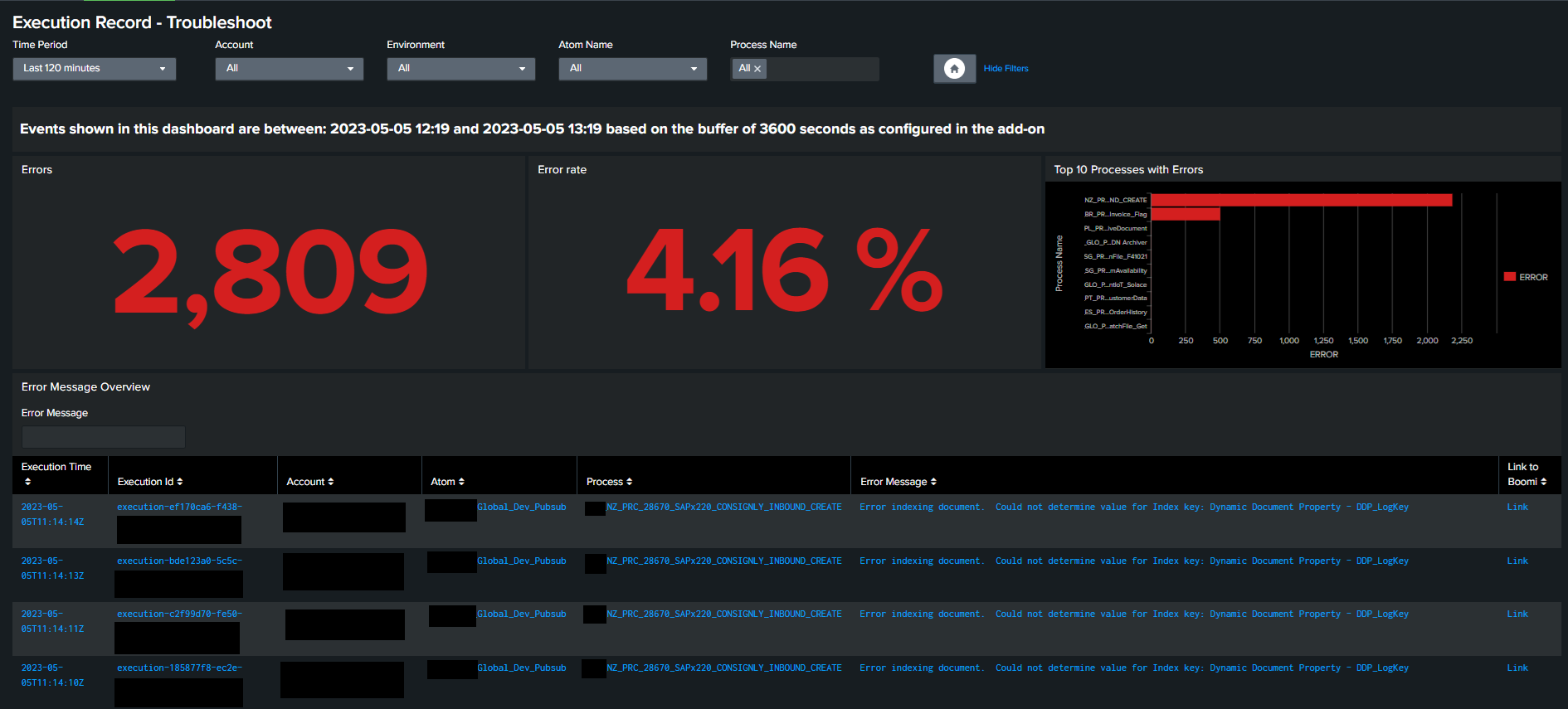Click the error message in the 11:14:10Z row

(1134, 668)
